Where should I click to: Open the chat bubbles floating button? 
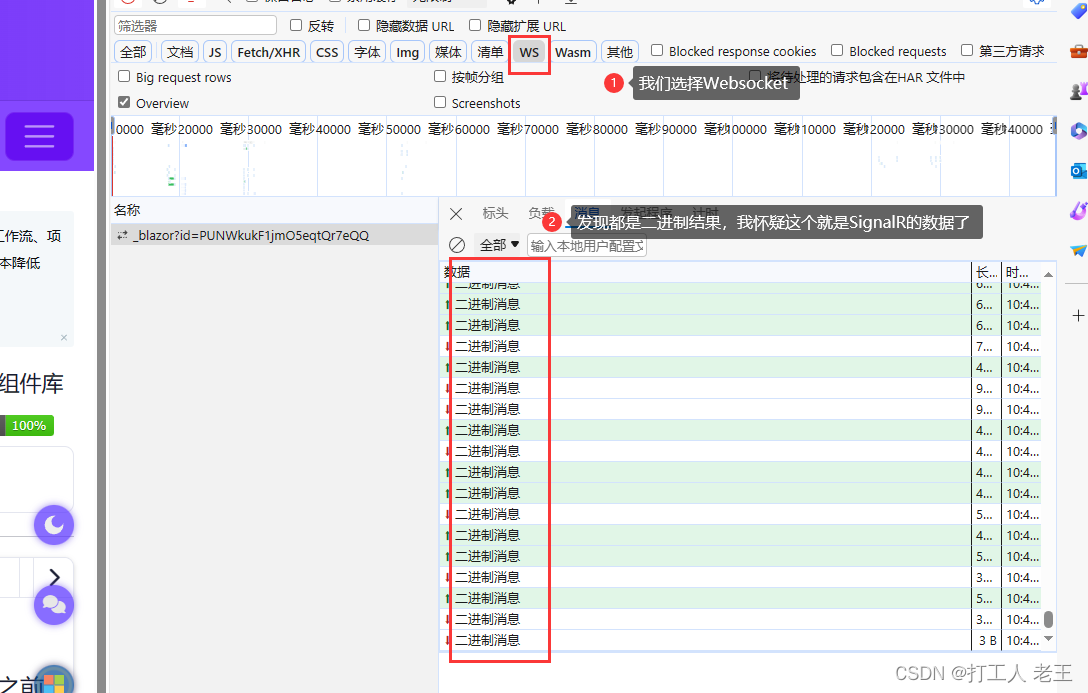[54, 605]
